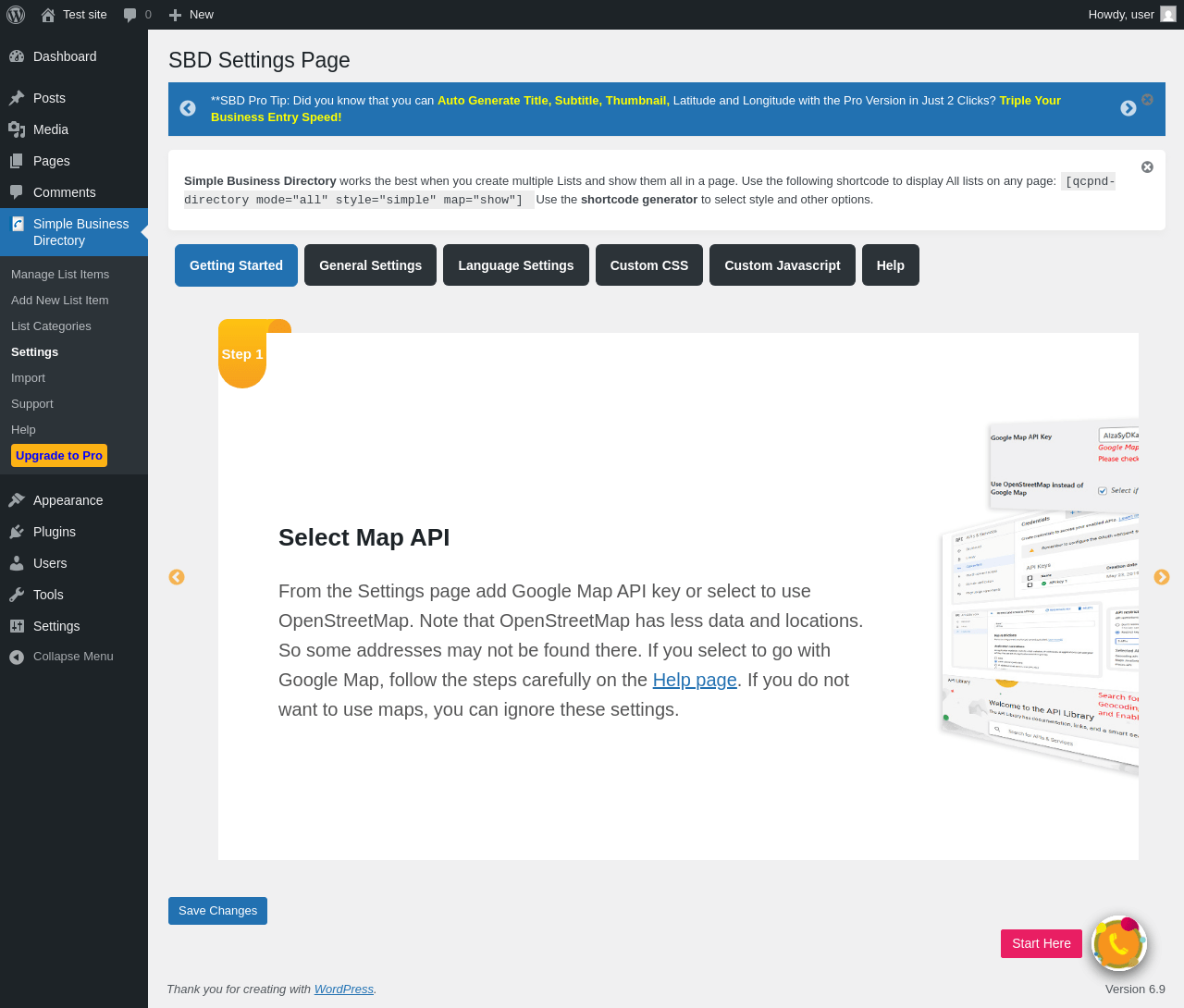The width and height of the screenshot is (1184, 1008).
Task: Click the floating orange phone support icon
Action: (x=1119, y=943)
